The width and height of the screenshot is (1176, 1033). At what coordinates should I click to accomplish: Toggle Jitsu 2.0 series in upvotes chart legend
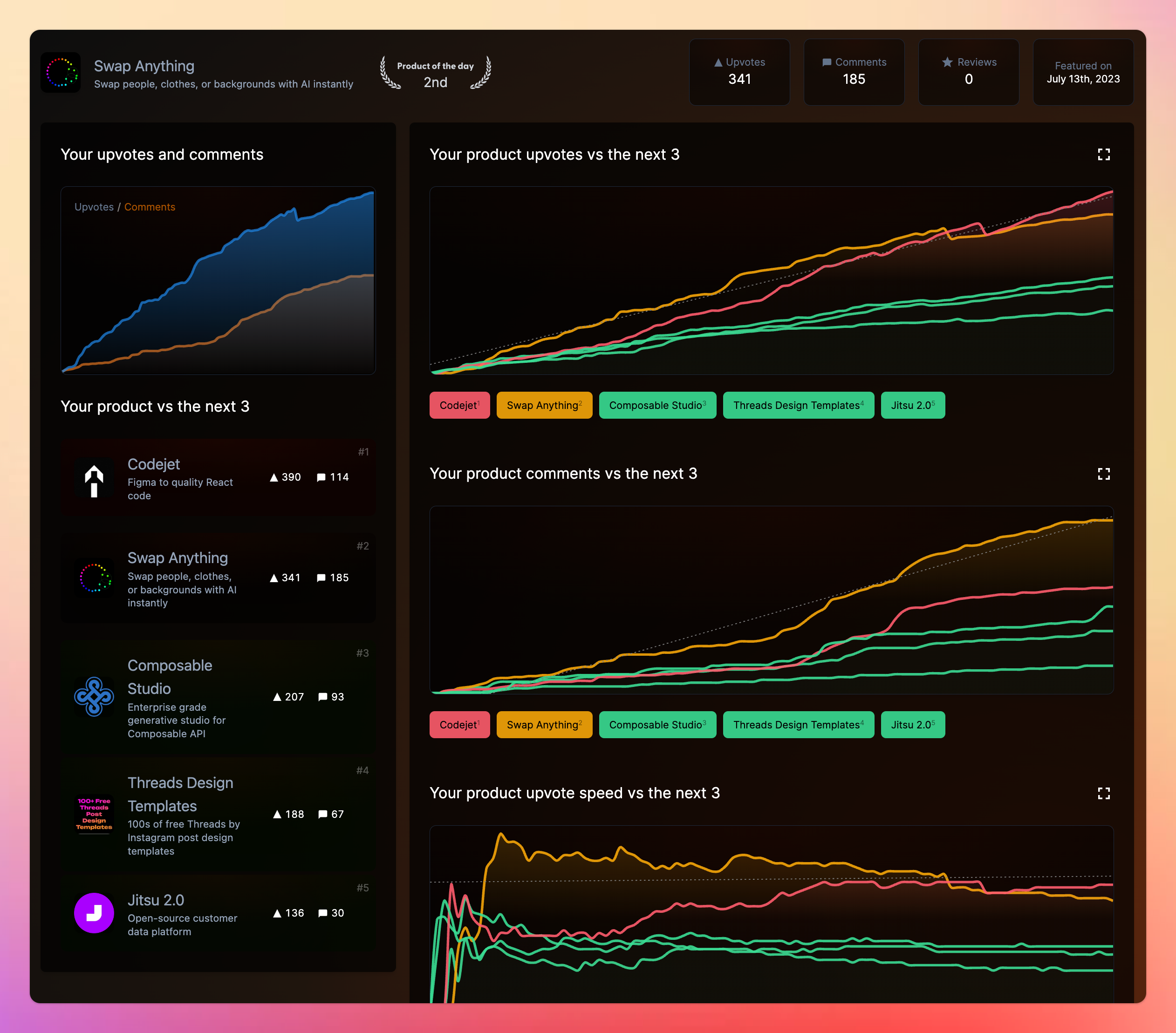click(913, 406)
